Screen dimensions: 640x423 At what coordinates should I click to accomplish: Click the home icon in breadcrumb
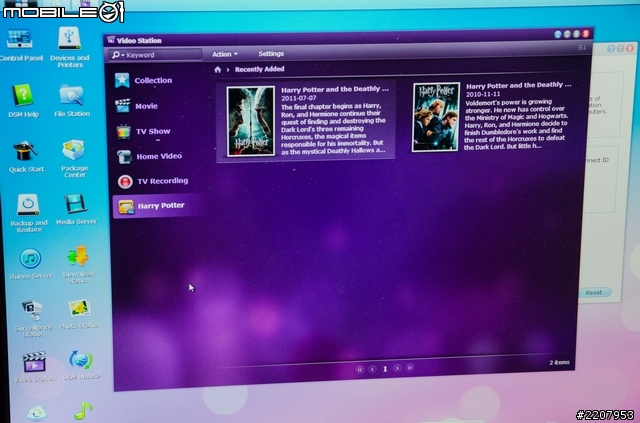click(x=218, y=69)
